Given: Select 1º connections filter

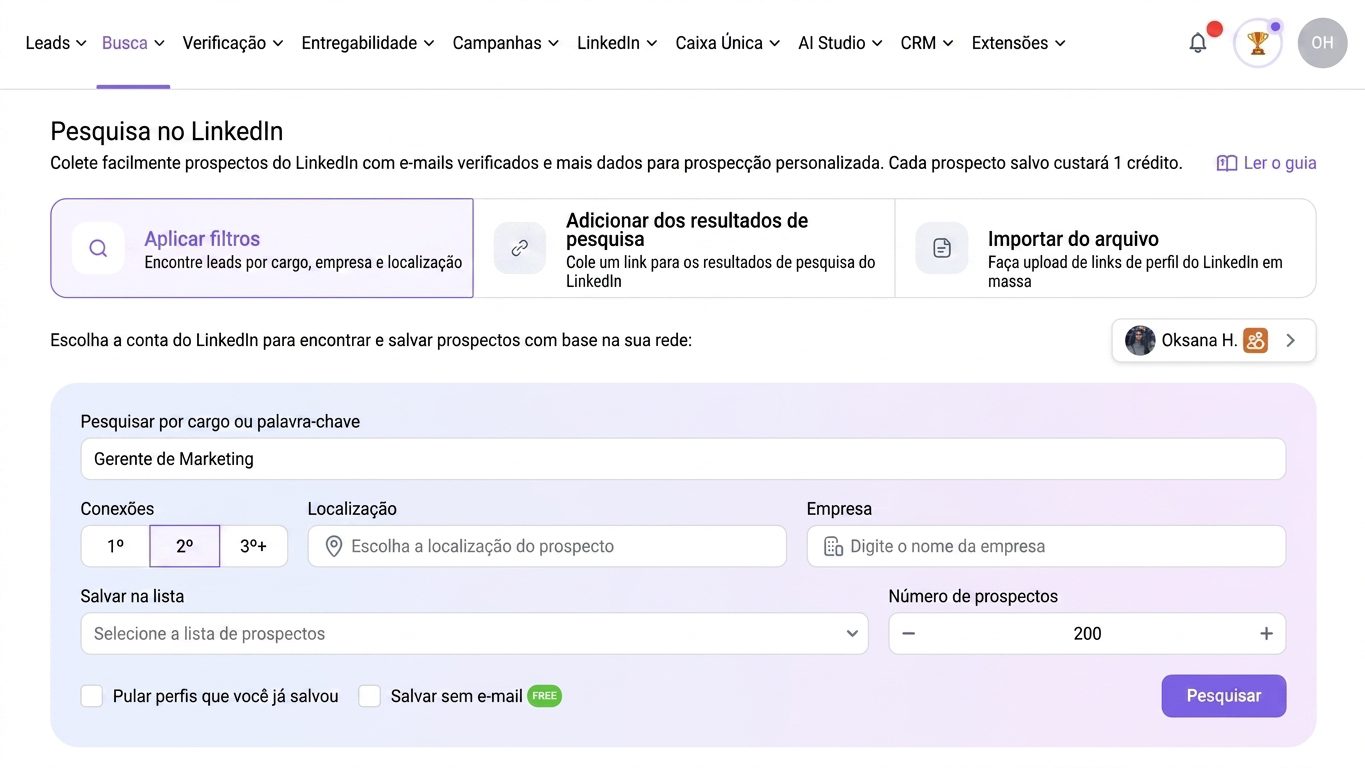Looking at the screenshot, I should 115,546.
